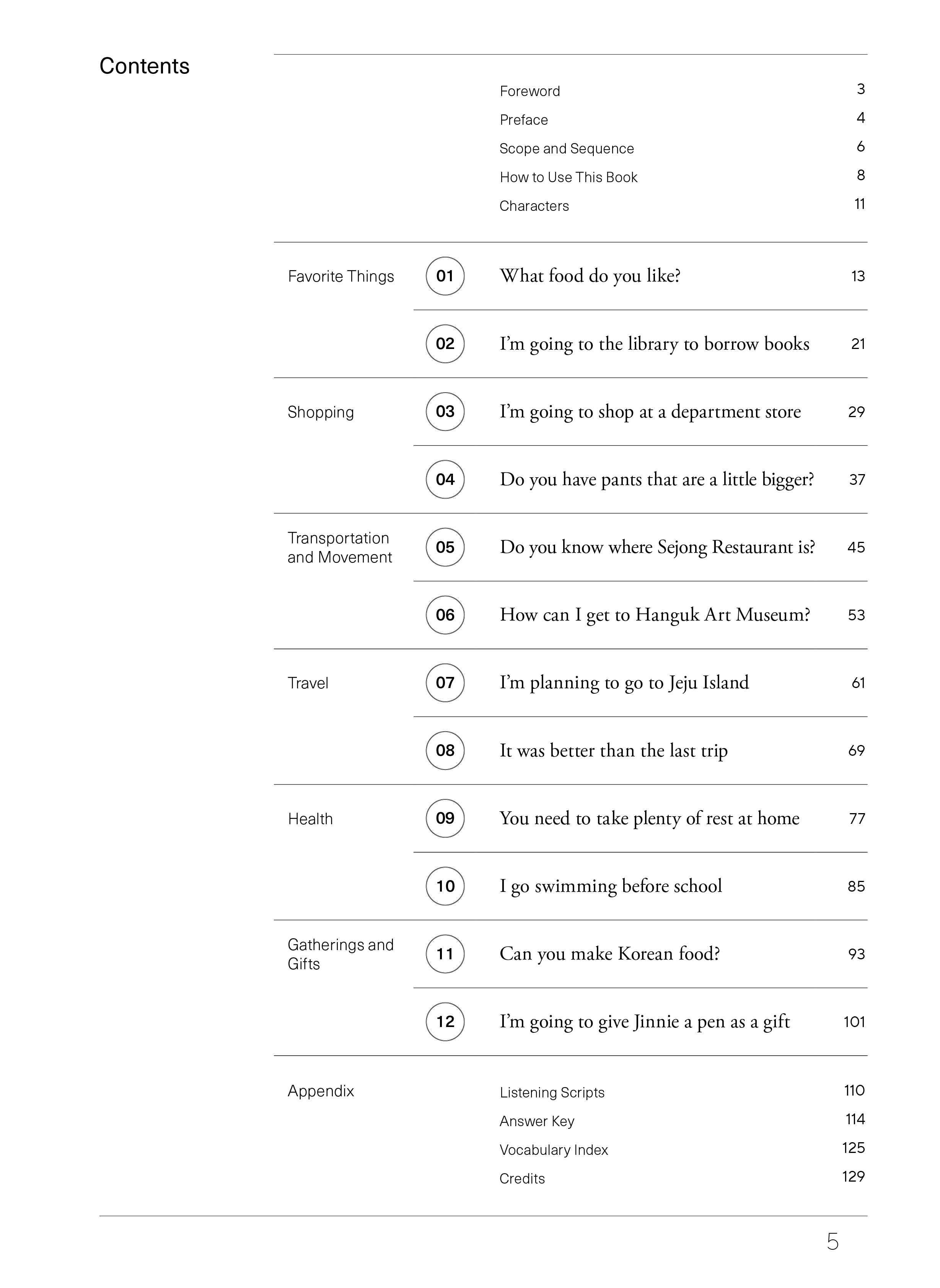Go to "How can I get to Hanguk Art Museum?"
Screen dimensions: 940x1288
pos(655,615)
